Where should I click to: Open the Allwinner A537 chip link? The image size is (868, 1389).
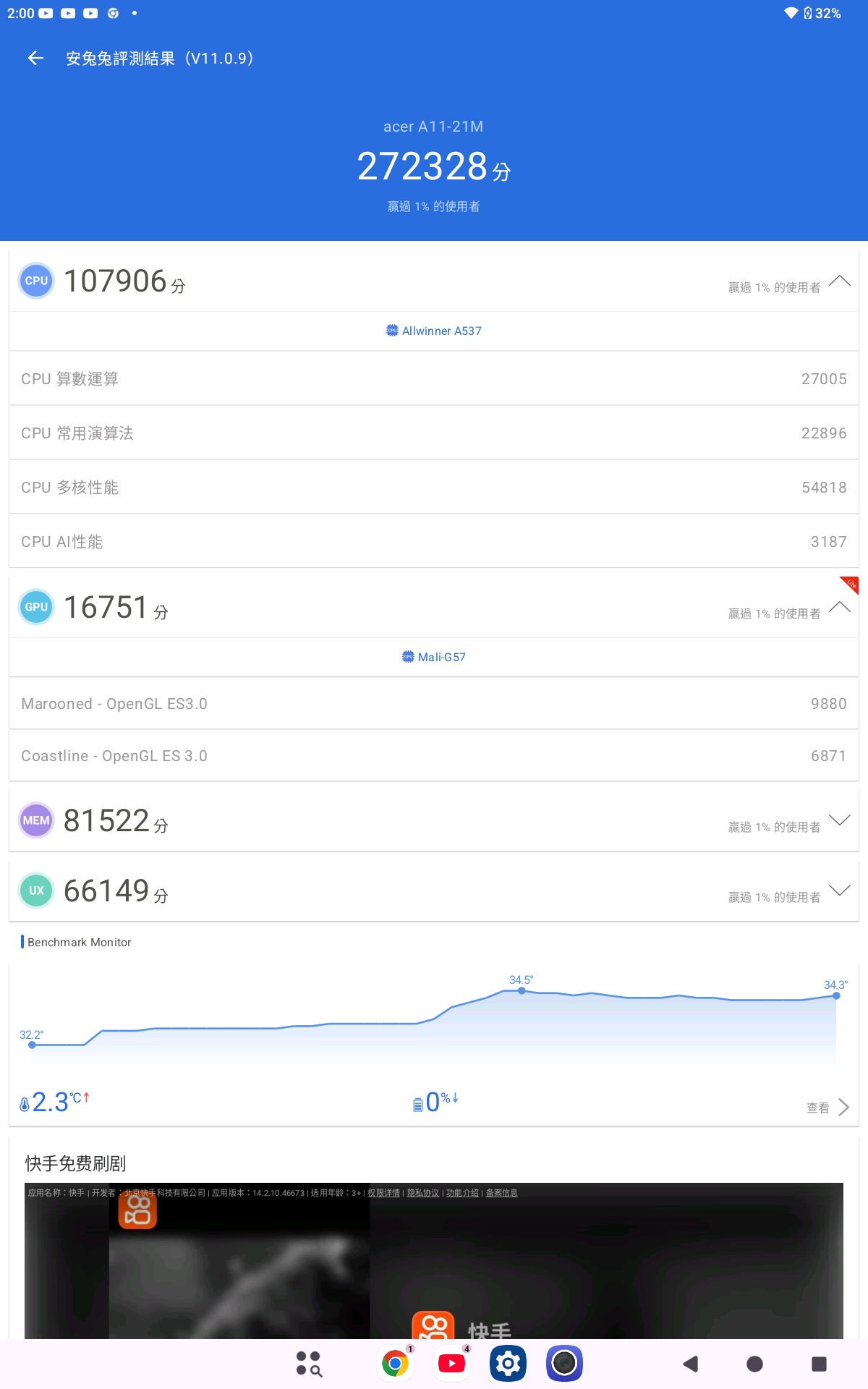pos(434,331)
